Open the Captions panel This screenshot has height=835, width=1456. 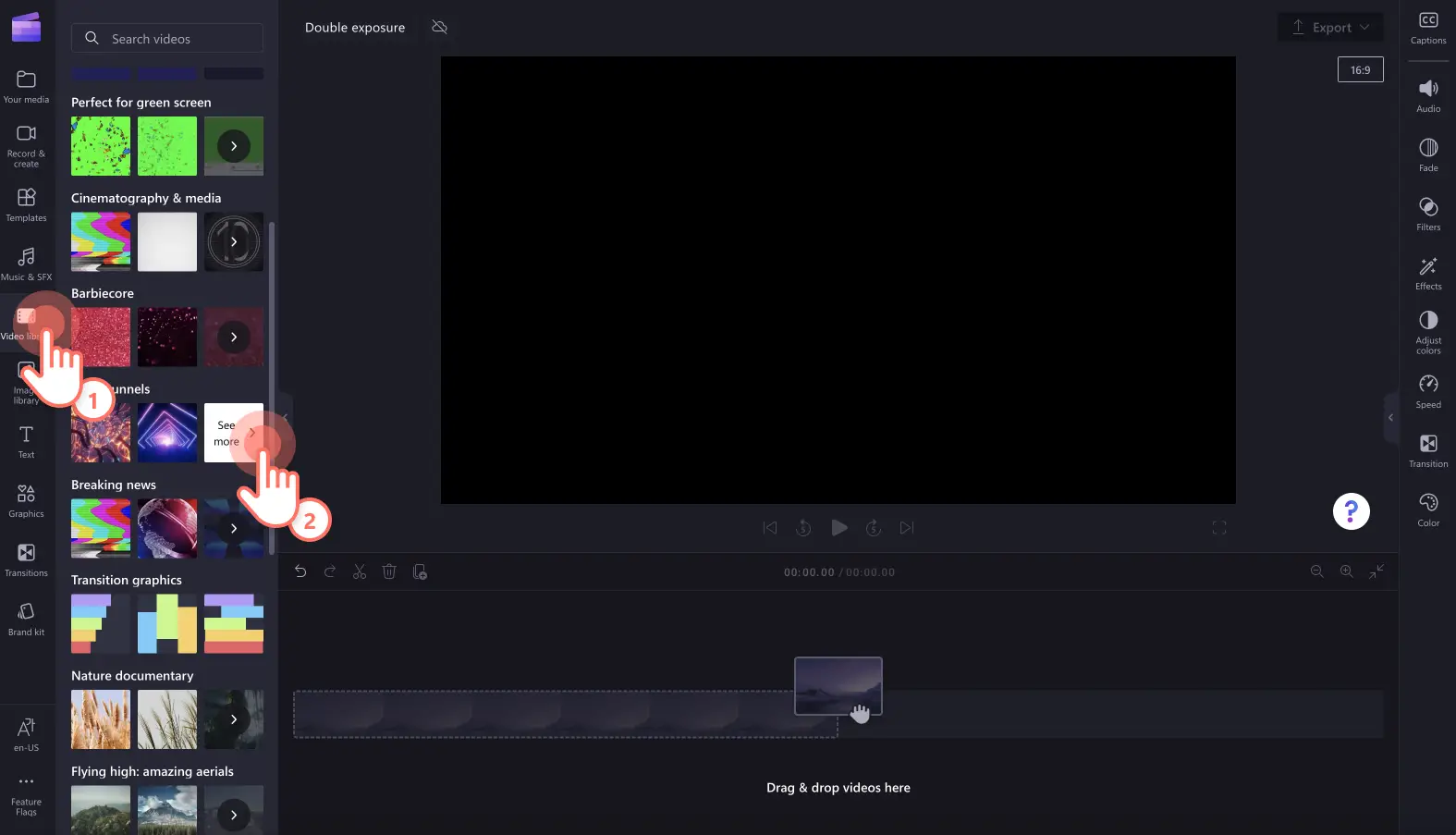click(x=1427, y=28)
